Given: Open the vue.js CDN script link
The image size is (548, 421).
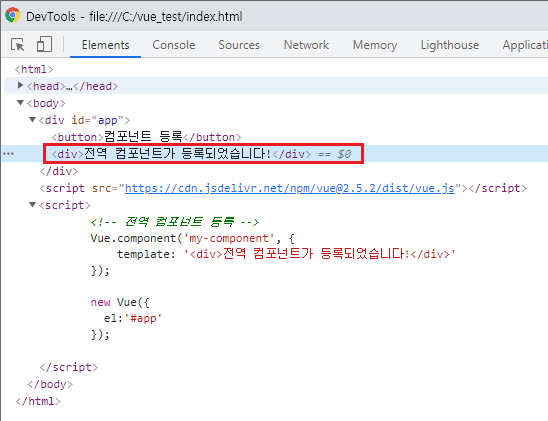Looking at the screenshot, I should pyautogui.click(x=290, y=188).
